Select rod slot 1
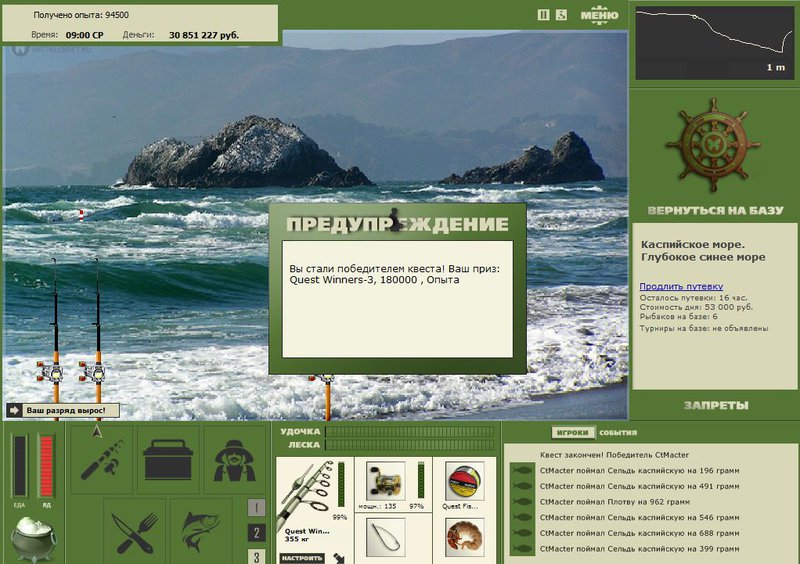This screenshot has width=800, height=564. tap(256, 507)
